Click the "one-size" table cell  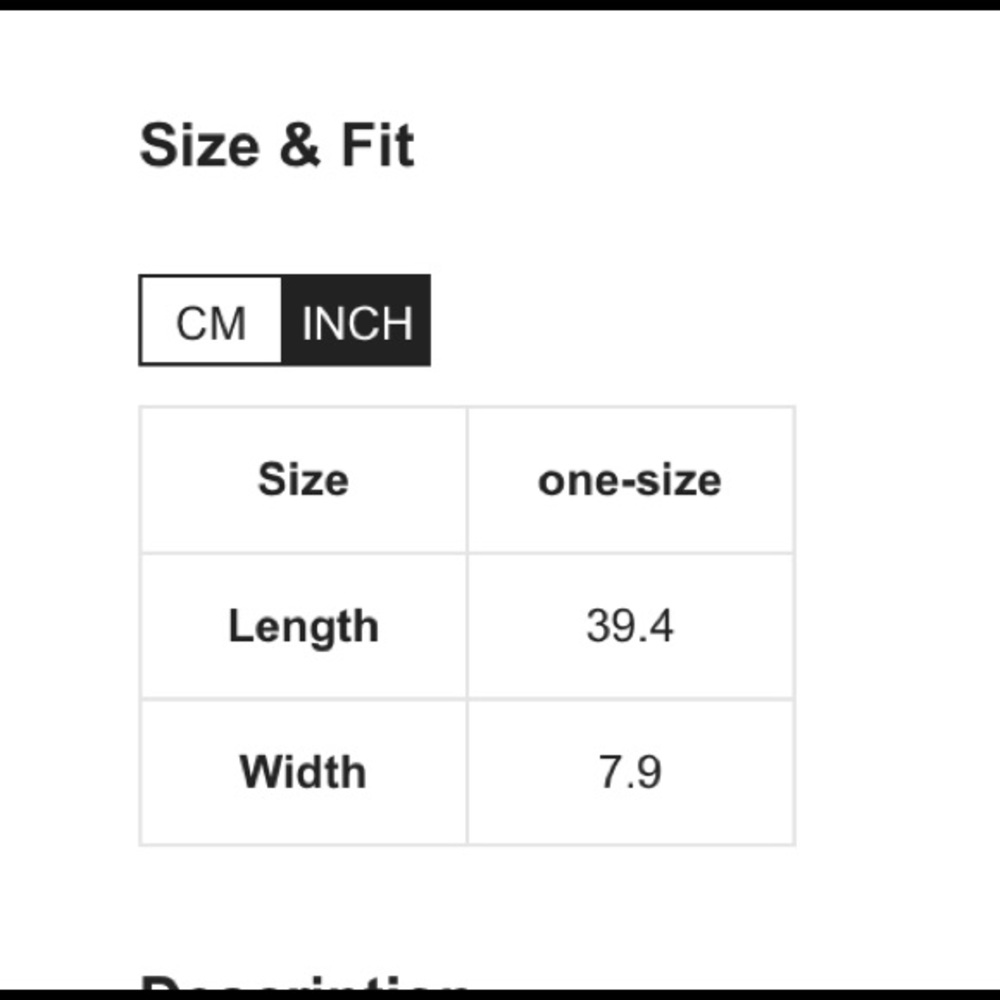click(x=630, y=480)
